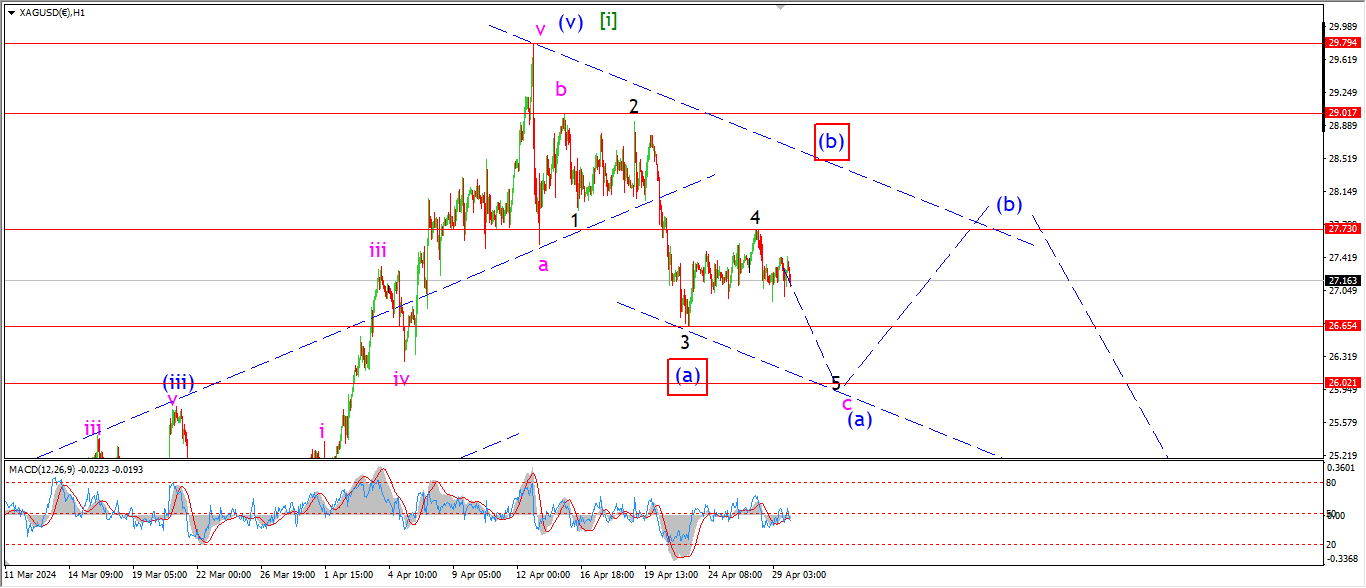The height and width of the screenshot is (588, 1366).
Task: Click the dropdown triangle beside XAGUSD title
Action: click(11, 13)
